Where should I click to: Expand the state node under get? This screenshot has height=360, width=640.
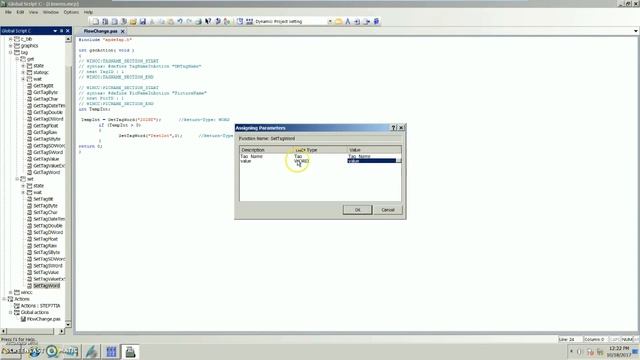click(x=23, y=66)
